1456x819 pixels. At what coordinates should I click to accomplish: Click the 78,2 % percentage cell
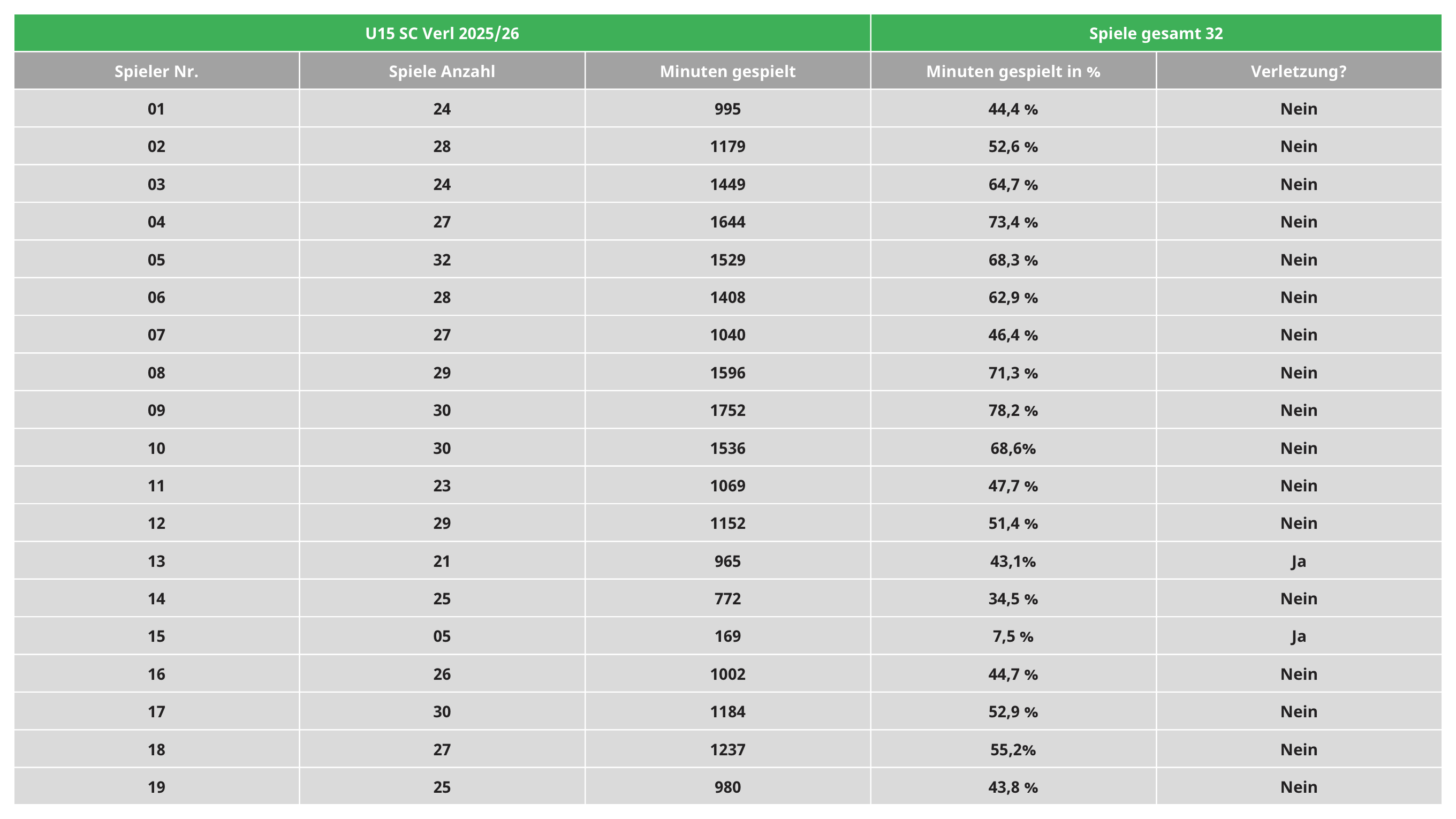(x=1013, y=410)
